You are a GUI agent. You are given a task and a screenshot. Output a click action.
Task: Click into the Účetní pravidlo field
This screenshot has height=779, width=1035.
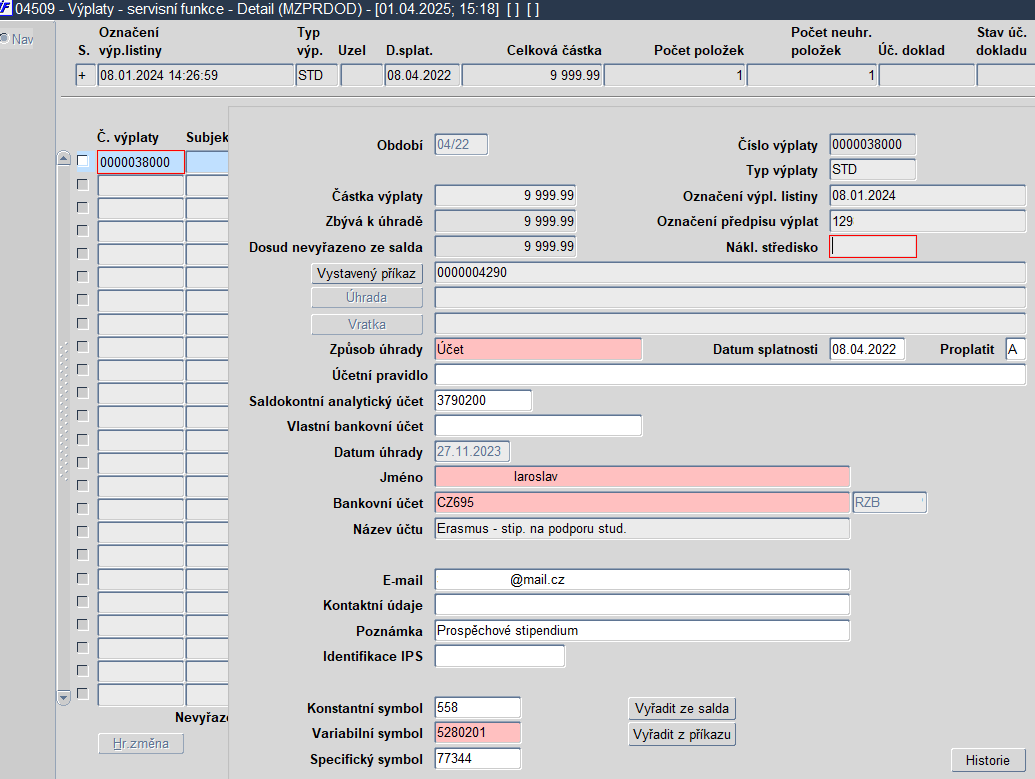click(730, 375)
